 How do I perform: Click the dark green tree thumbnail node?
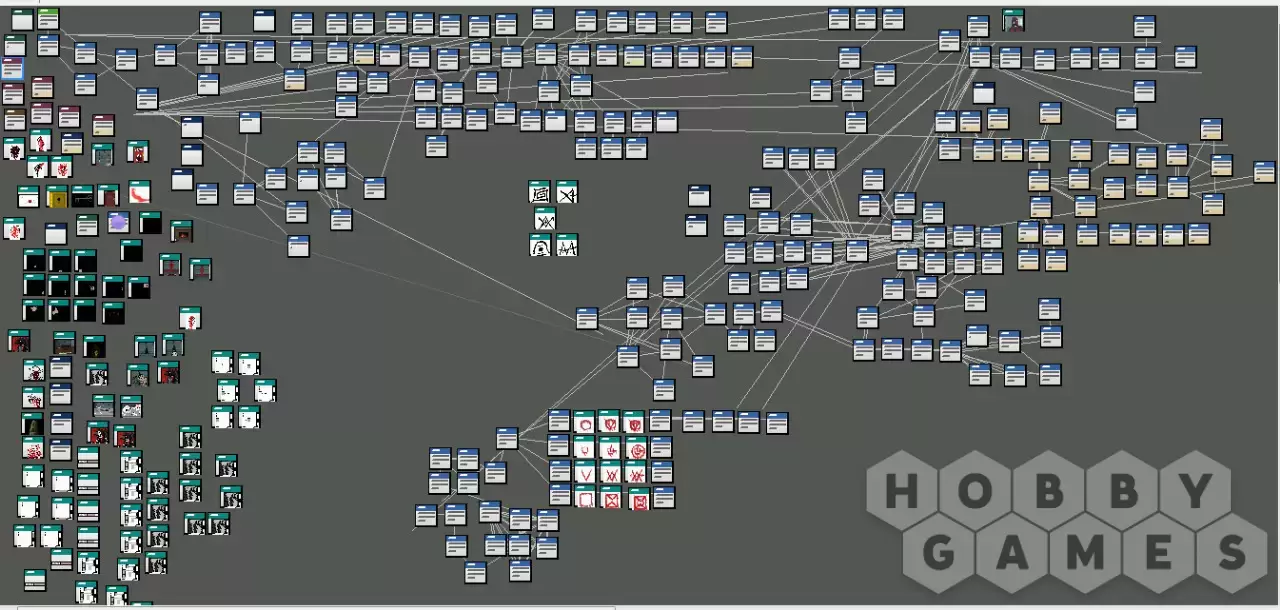point(33,424)
